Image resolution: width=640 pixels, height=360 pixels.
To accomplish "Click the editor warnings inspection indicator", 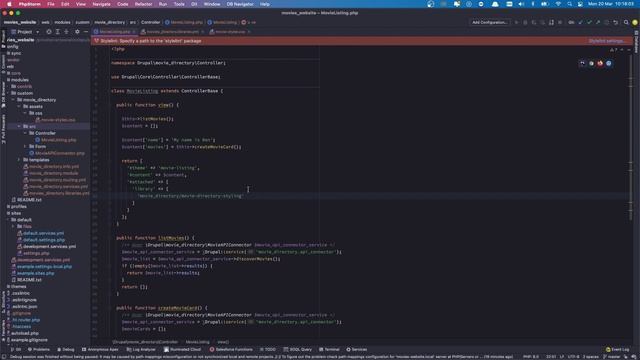I will click(x=613, y=50).
